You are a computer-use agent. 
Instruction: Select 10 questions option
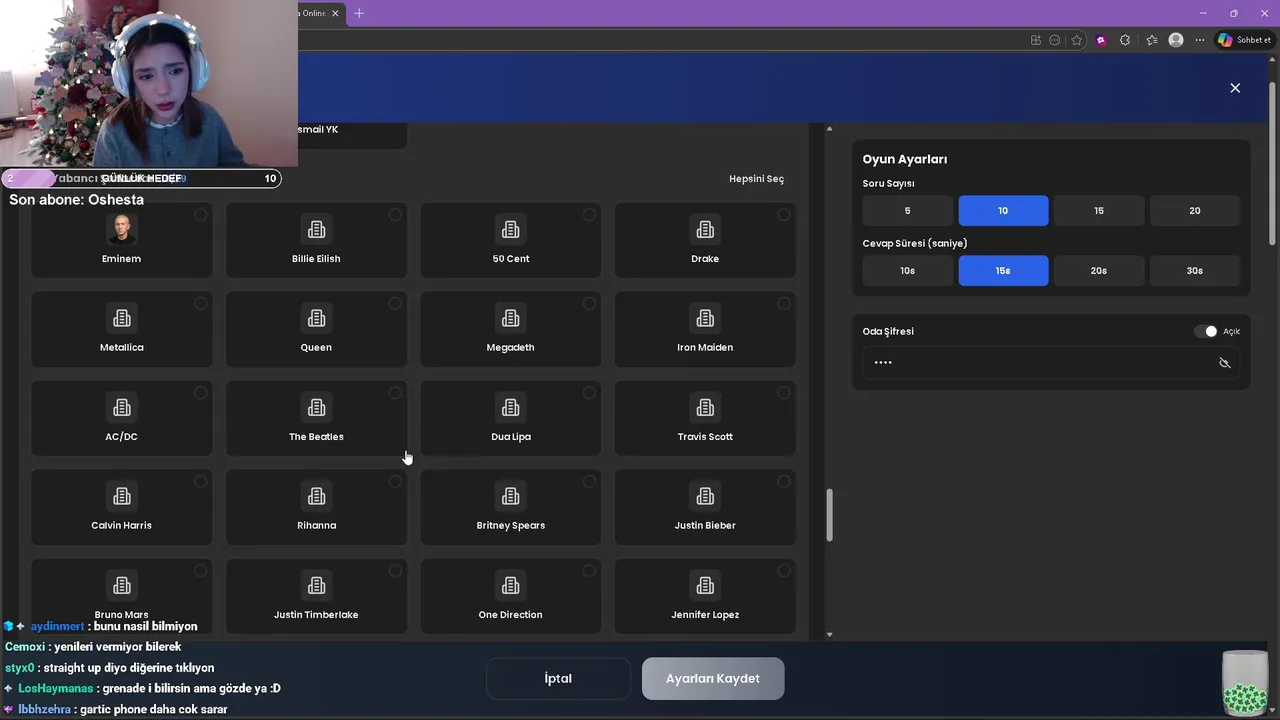(1003, 211)
